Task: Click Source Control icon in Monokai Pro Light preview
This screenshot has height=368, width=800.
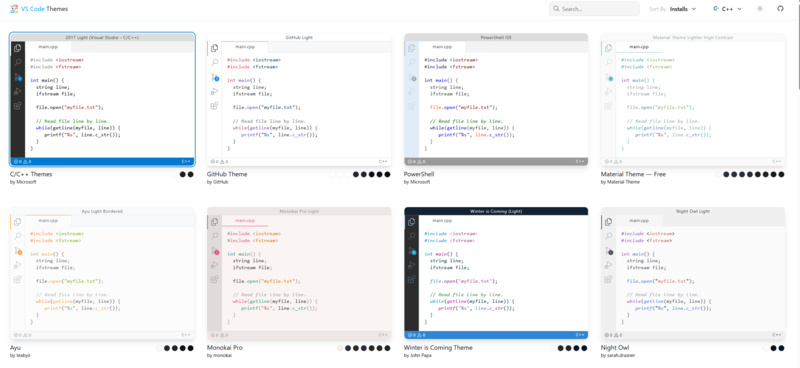Action: click(215, 251)
